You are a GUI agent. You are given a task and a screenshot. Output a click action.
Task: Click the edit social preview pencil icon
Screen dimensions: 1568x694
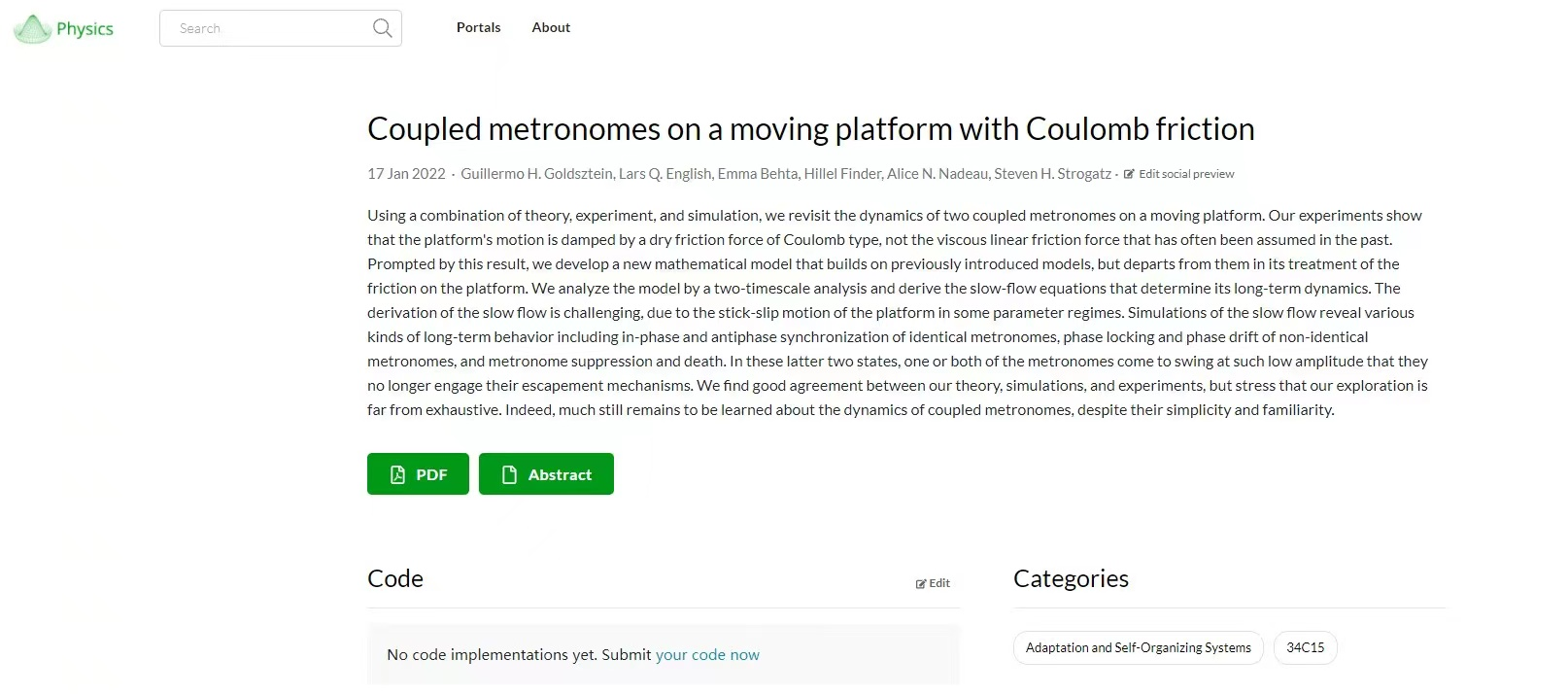pos(1129,174)
